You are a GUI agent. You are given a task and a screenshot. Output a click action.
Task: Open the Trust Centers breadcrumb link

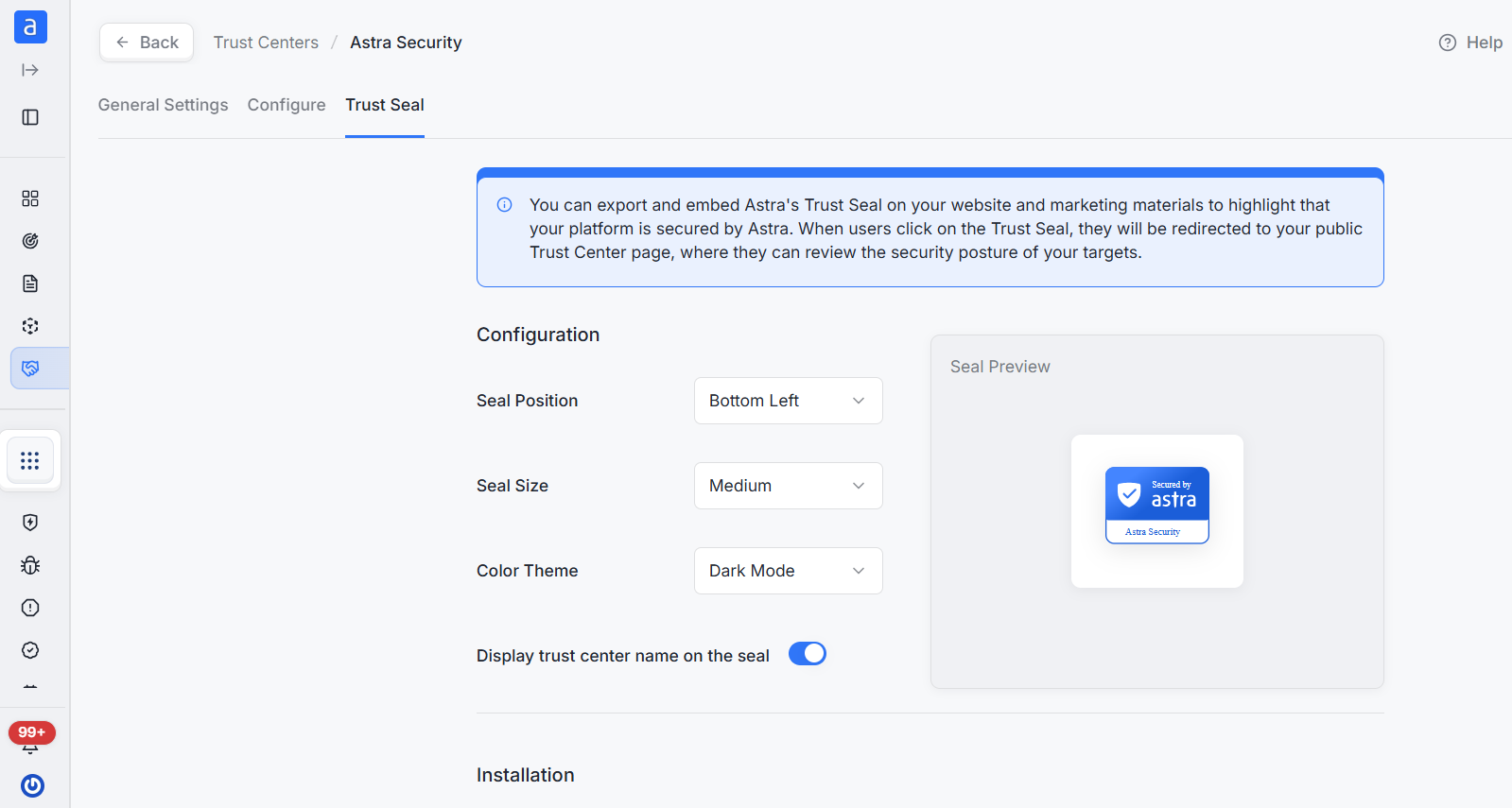click(266, 43)
